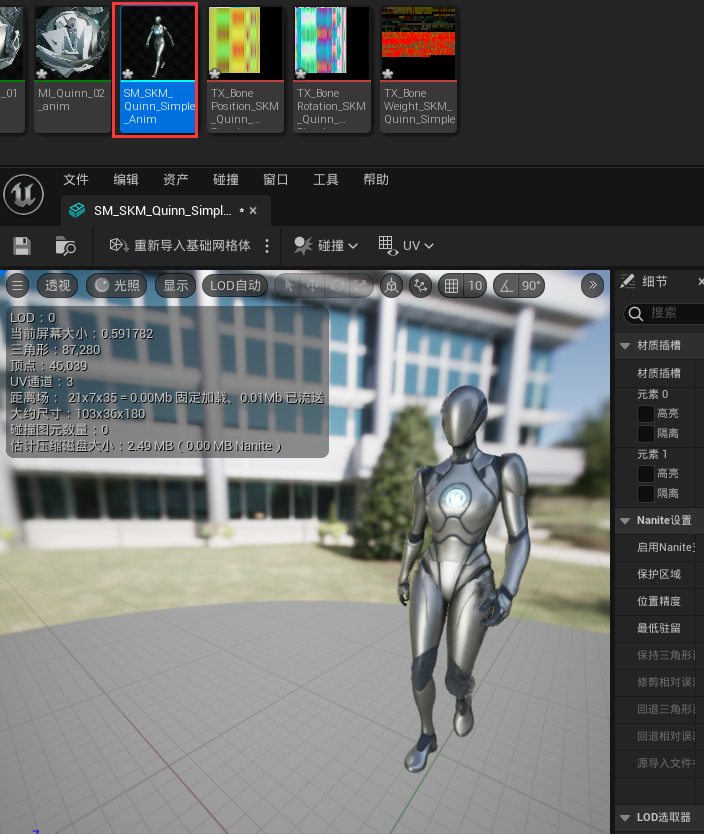Open the Window menu
The width and height of the screenshot is (704, 834).
pyautogui.click(x=275, y=180)
